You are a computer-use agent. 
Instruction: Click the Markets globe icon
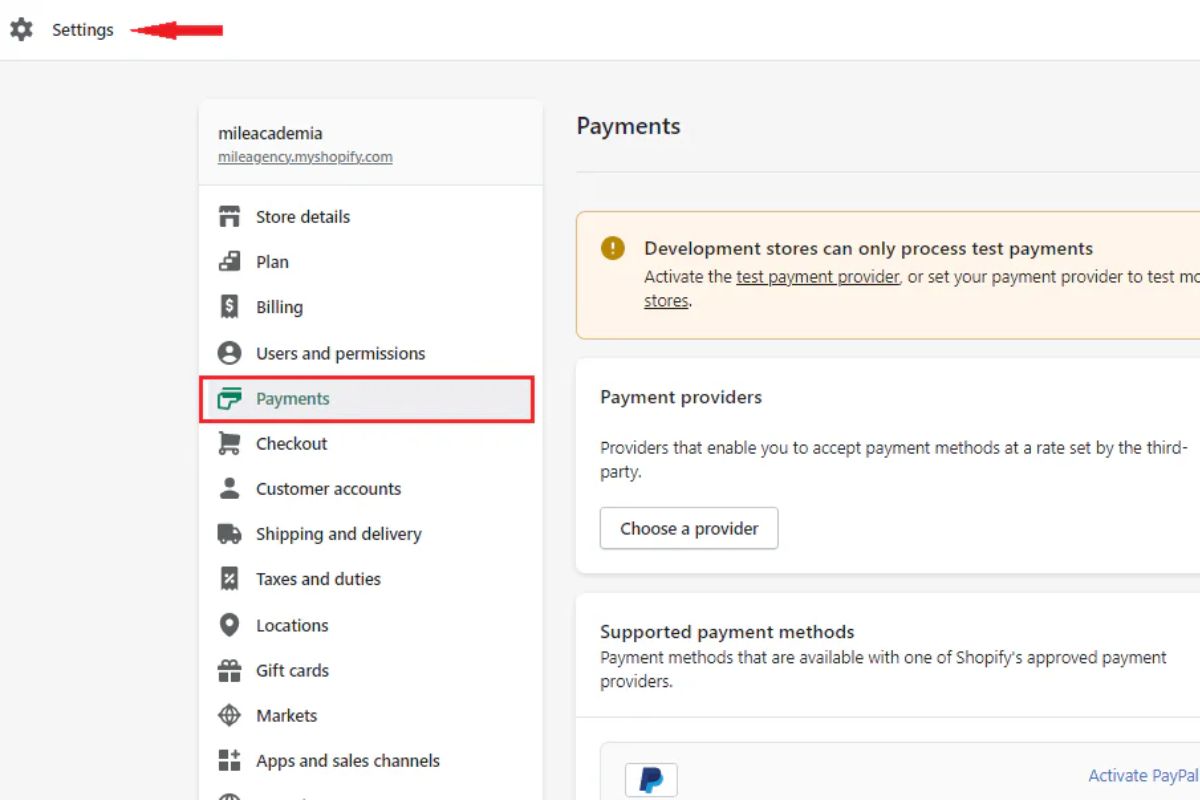(230, 715)
